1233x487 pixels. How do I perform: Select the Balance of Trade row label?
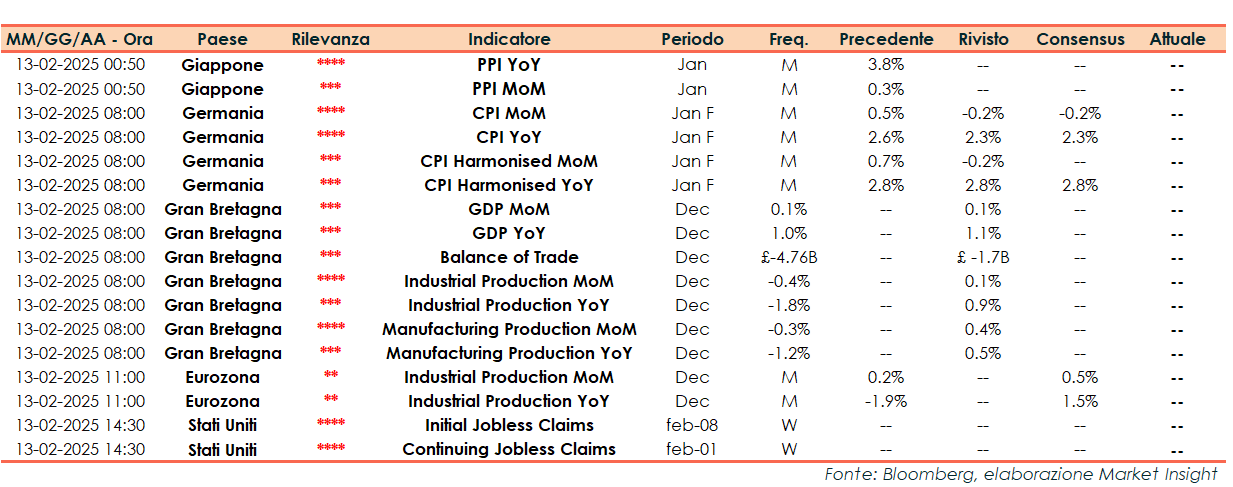[x=509, y=257]
